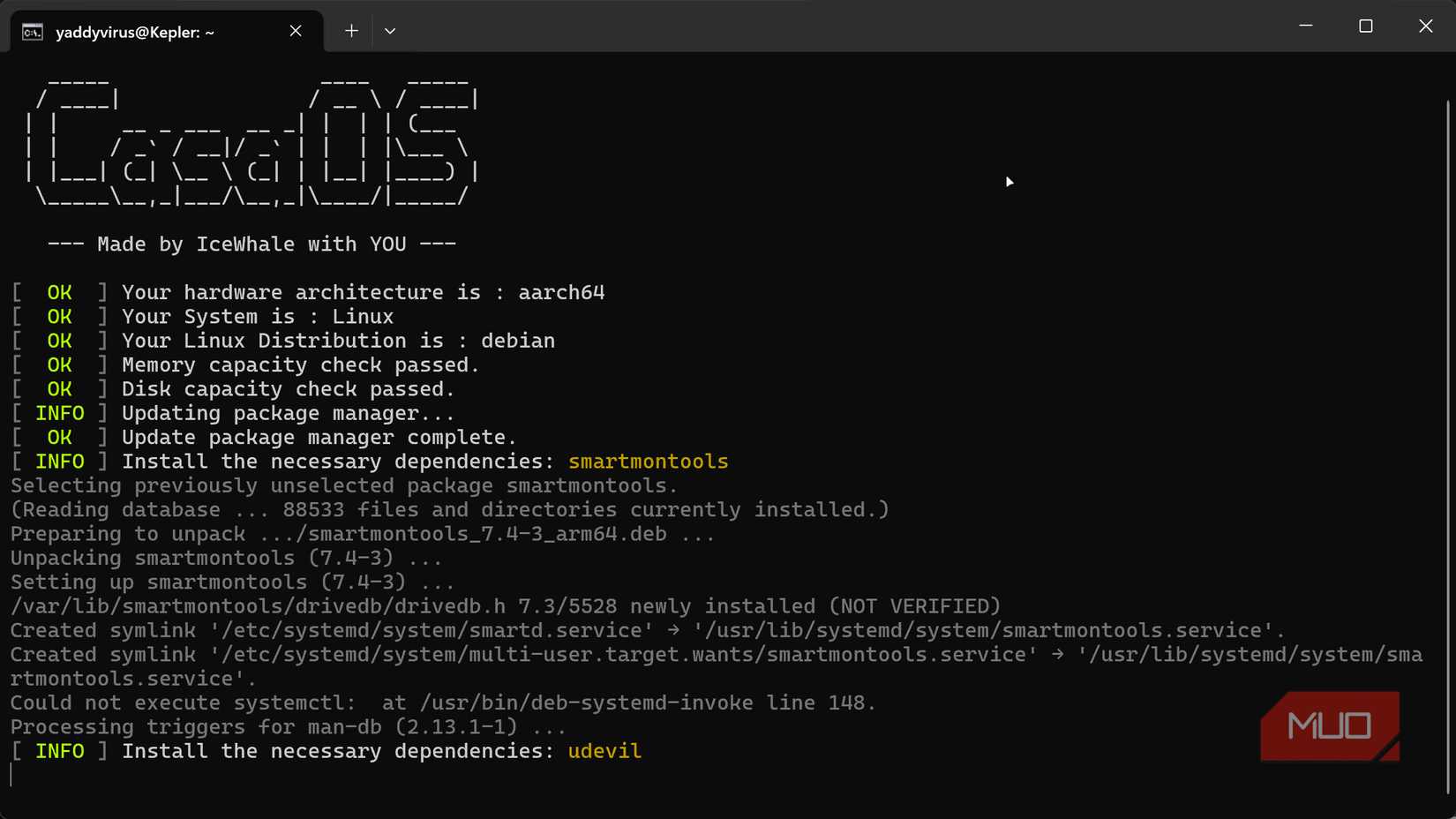Click the 'Made by IceWhale with YOU' line
1456x819 pixels.
(x=251, y=244)
